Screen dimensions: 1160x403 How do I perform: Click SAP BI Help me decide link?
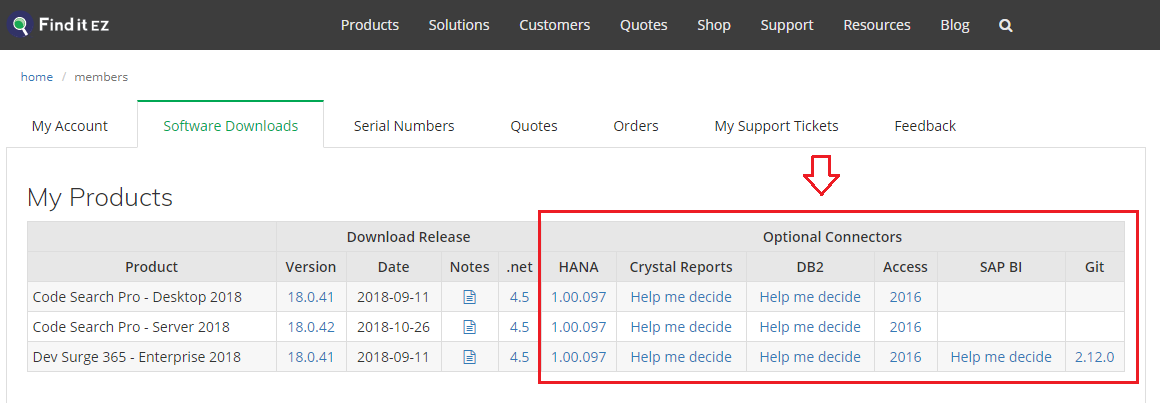tap(1001, 357)
